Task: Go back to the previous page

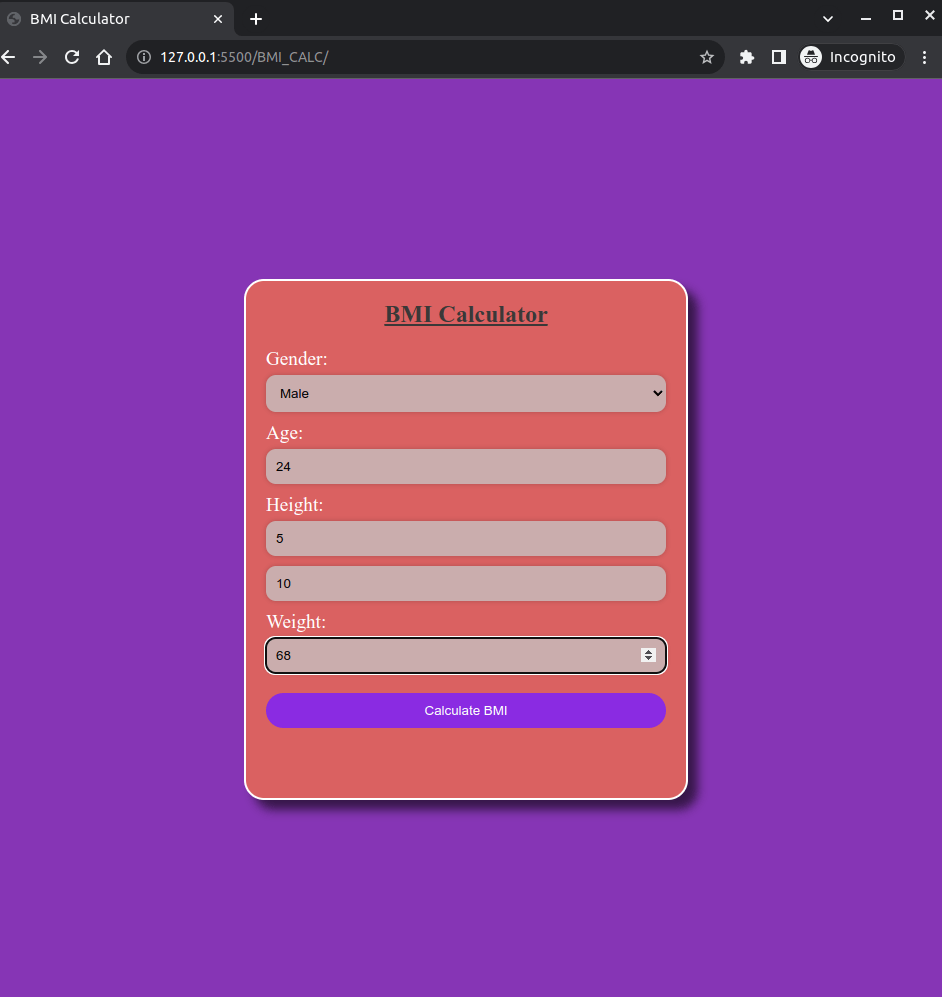Action: (8, 57)
